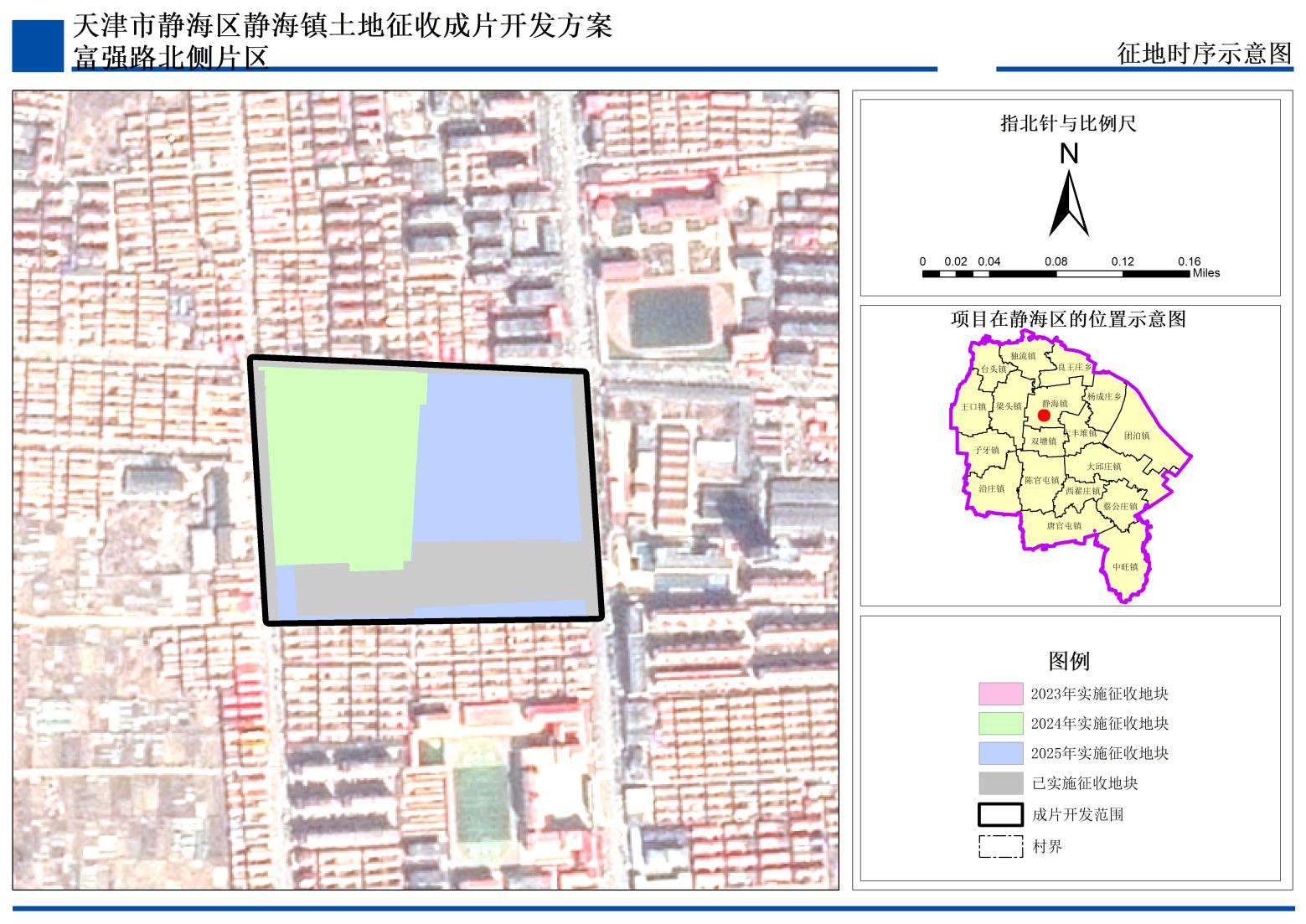The width and height of the screenshot is (1306, 924).
Task: Click the athletics track north-east of the plot
Action: click(672, 318)
